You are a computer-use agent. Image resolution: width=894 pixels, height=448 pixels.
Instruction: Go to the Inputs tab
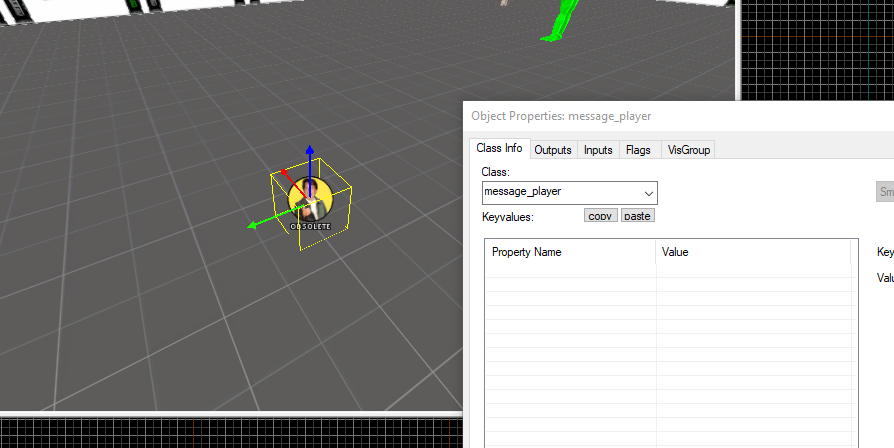[598, 150]
